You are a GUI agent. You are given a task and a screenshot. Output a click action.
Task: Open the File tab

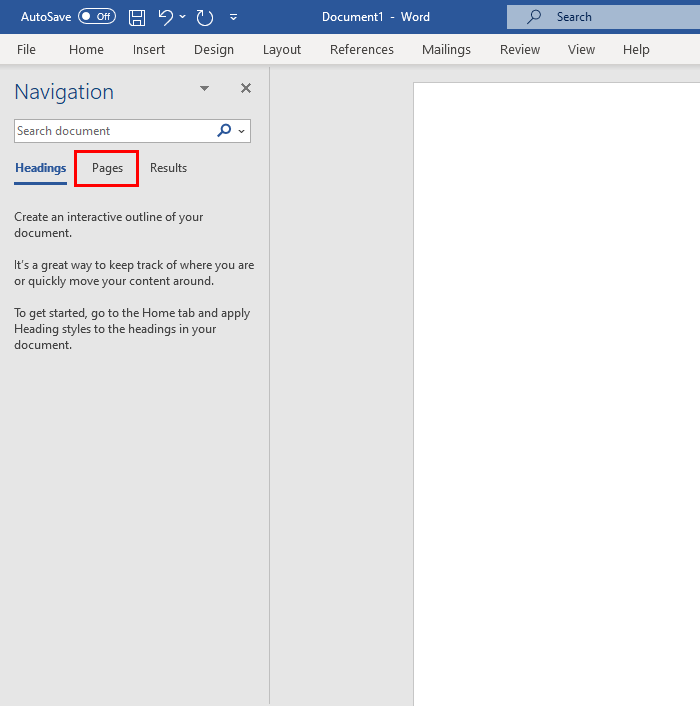[x=26, y=50]
